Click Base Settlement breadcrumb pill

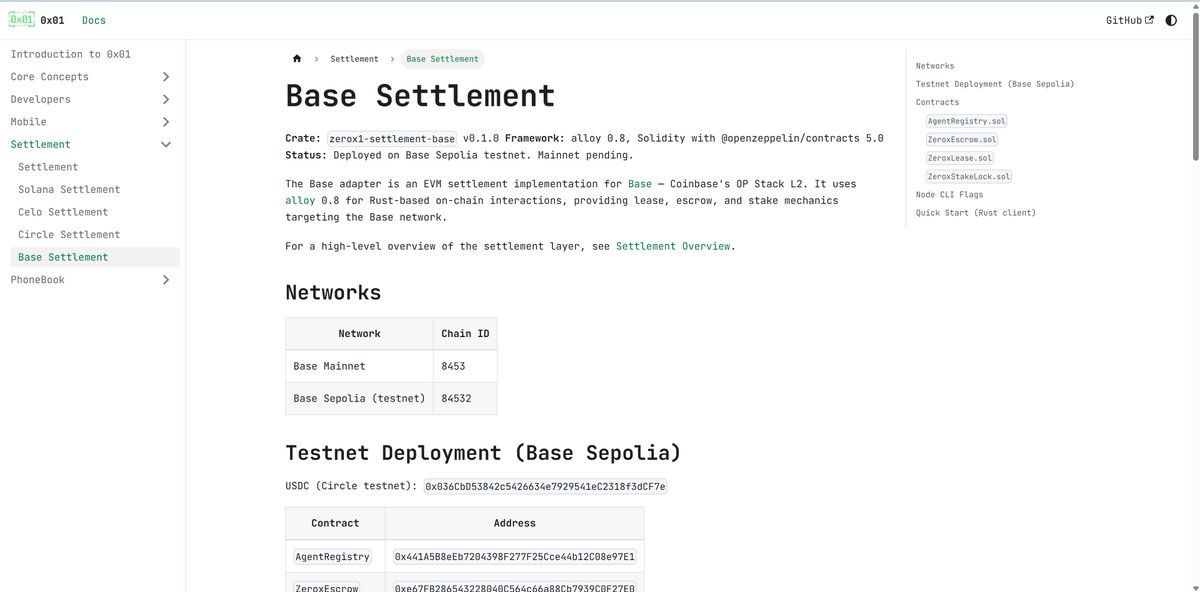(443, 59)
